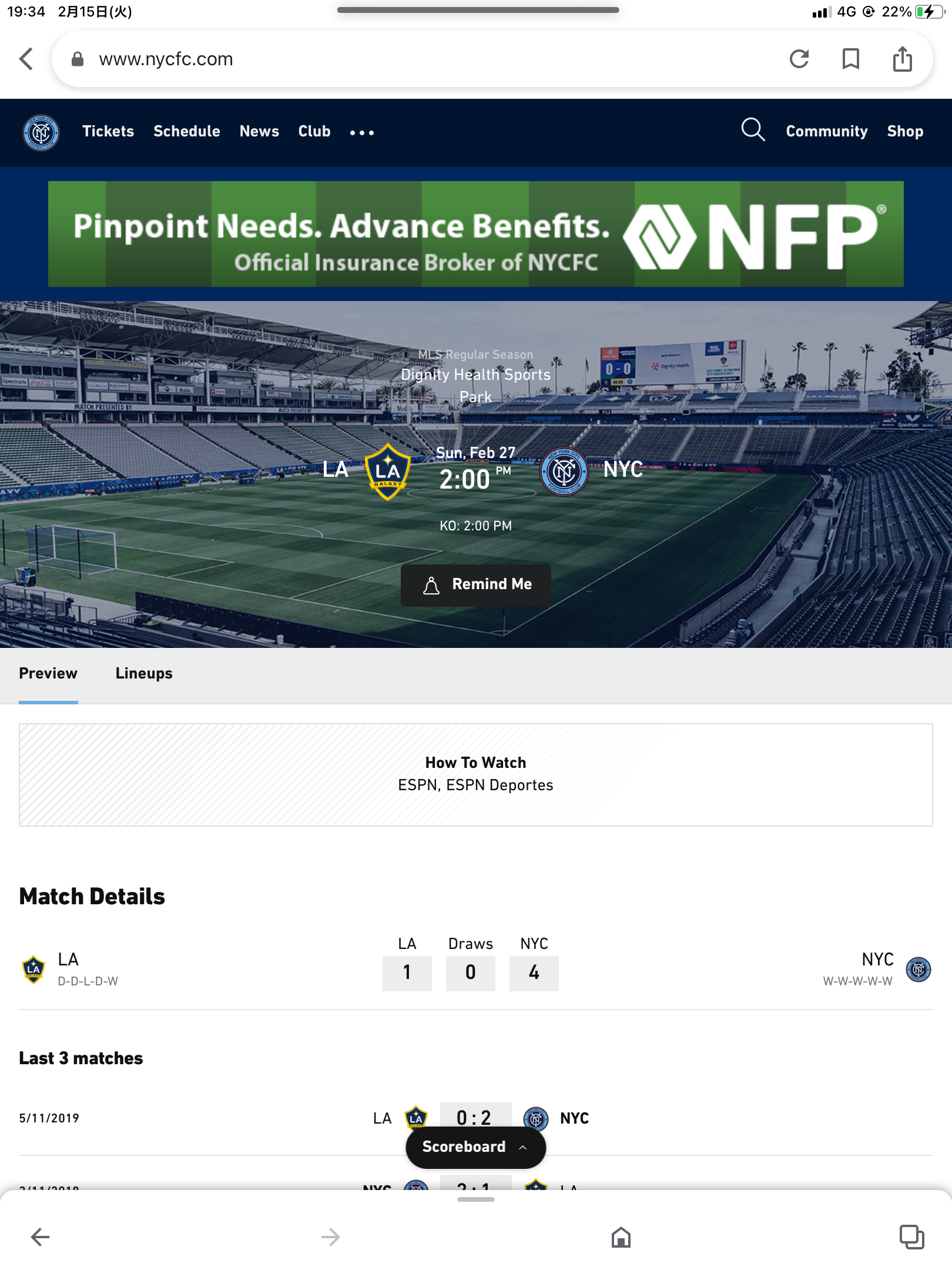This screenshot has width=952, height=1270.
Task: Bookmark this page
Action: click(x=850, y=59)
